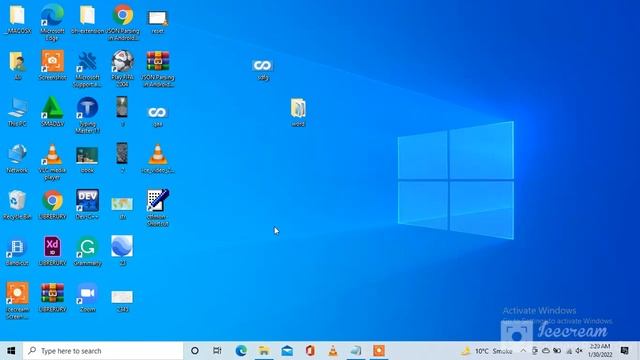Open Icecream recorder taskbar icon
Viewport: 640px width, 360px height.
pos(379,351)
